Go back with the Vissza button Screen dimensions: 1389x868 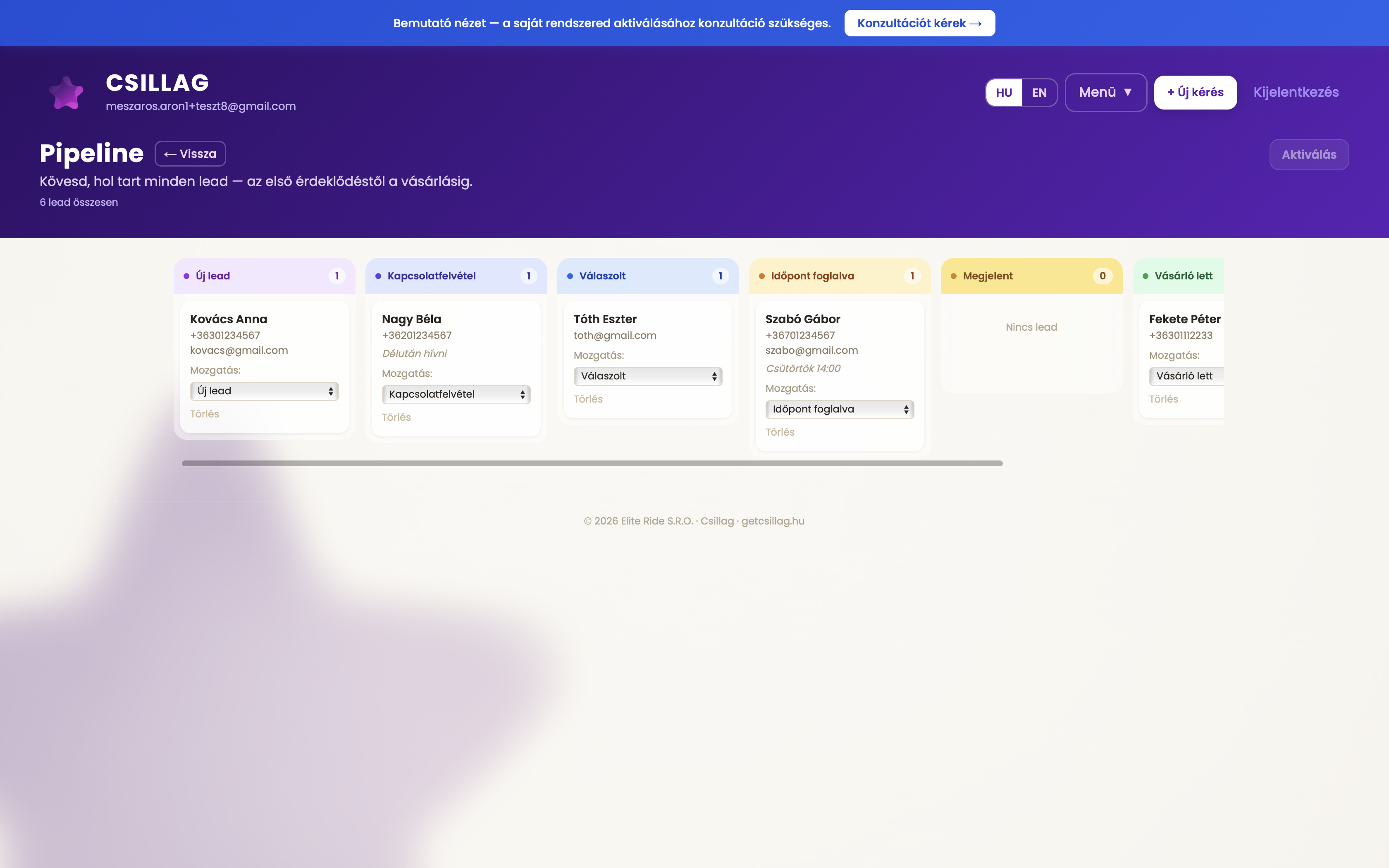(190, 154)
